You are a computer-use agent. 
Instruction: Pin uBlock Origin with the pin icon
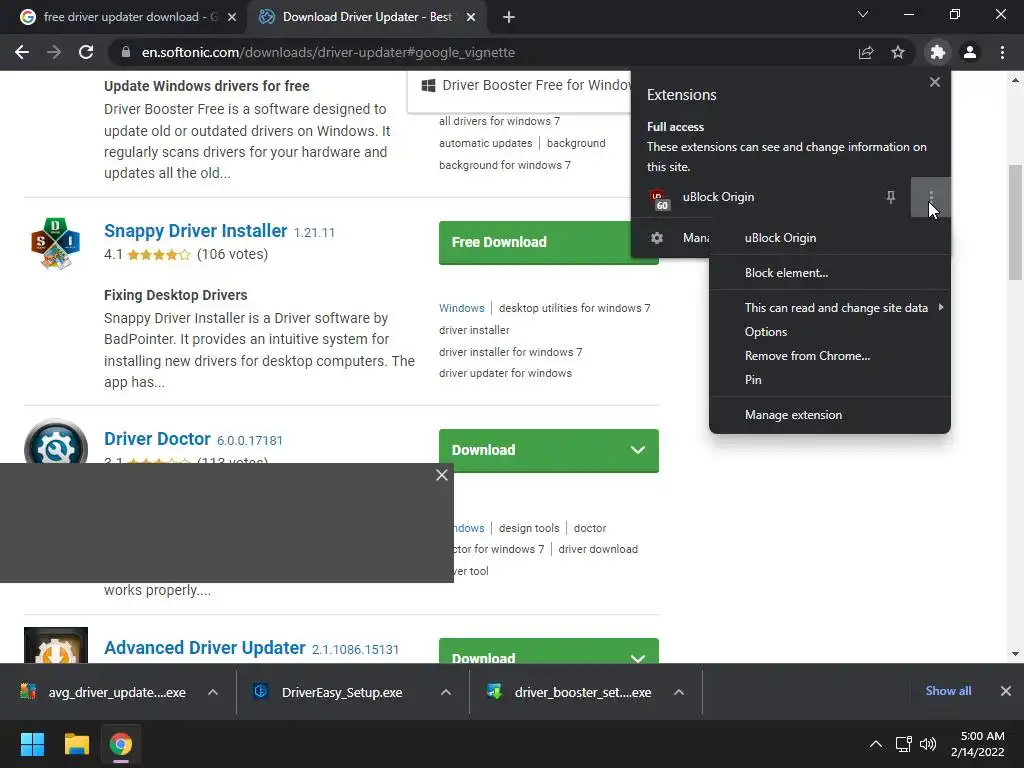891,197
